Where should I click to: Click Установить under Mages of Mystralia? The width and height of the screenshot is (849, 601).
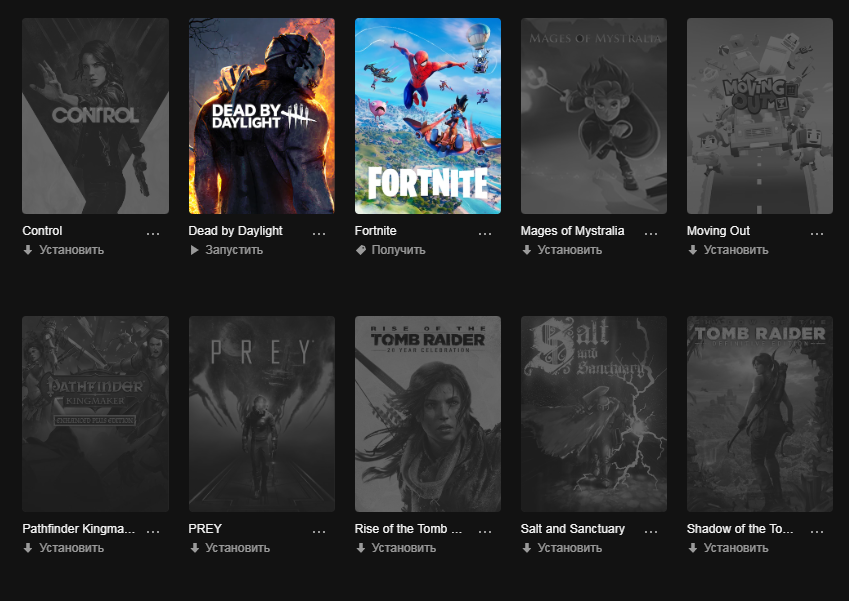click(562, 250)
